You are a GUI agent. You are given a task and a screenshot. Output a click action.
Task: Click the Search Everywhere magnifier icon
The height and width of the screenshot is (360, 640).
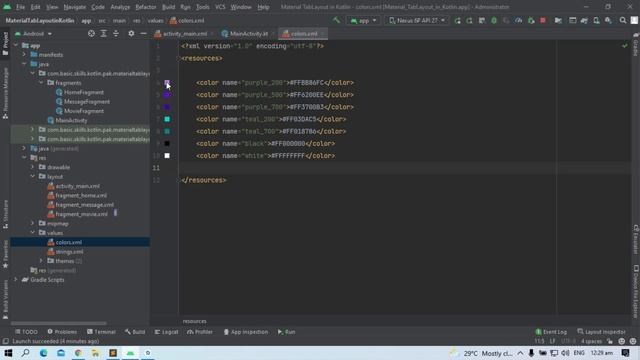pyautogui.click(x=622, y=20)
